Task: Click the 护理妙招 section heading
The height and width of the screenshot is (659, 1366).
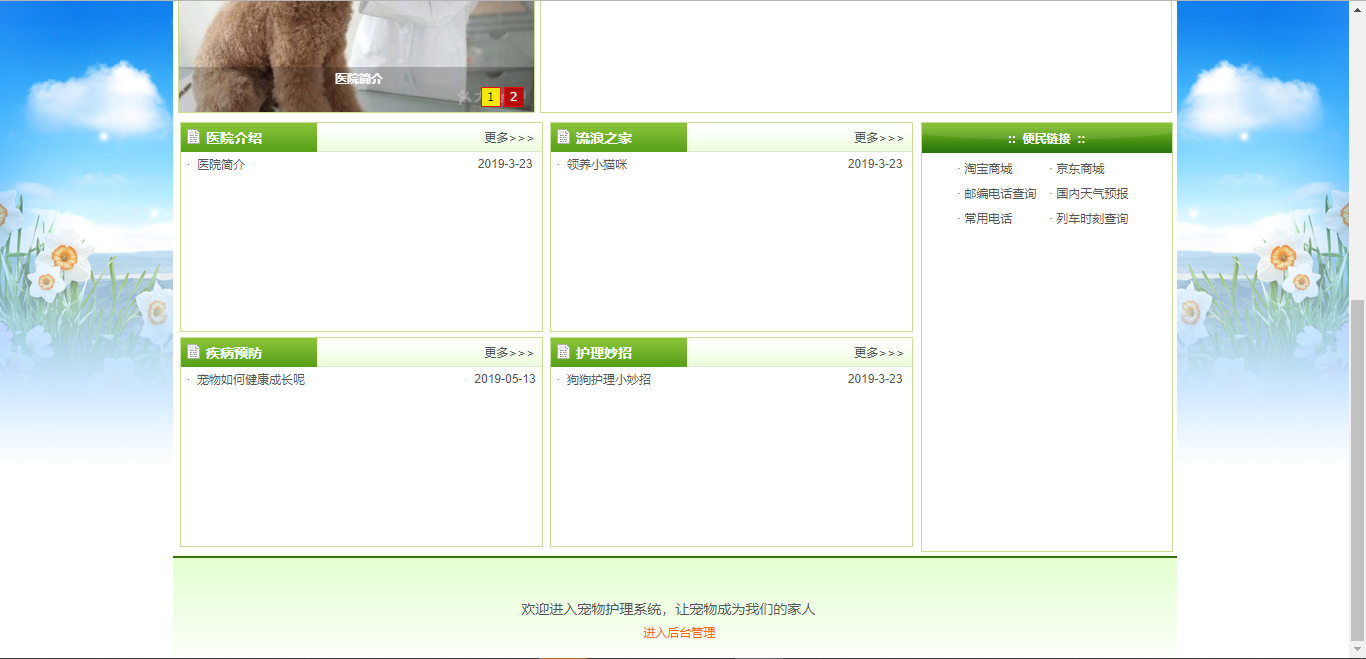Action: point(604,353)
